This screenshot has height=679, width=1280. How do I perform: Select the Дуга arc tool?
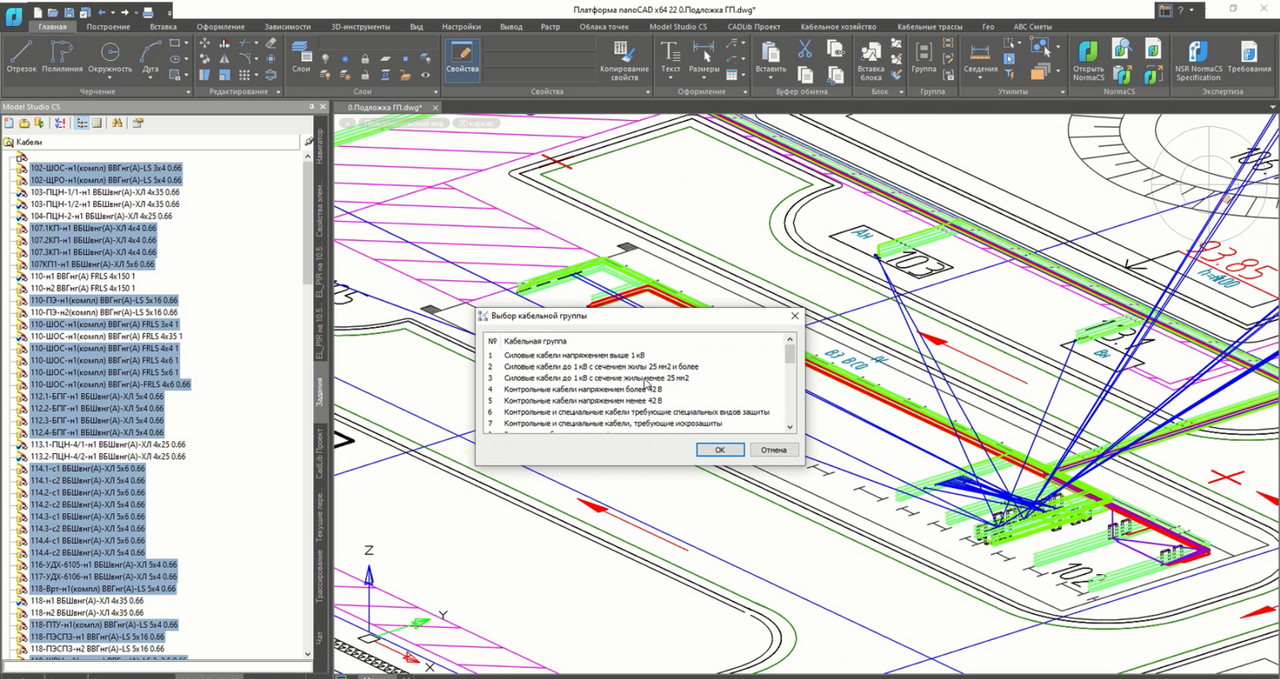pyautogui.click(x=151, y=58)
